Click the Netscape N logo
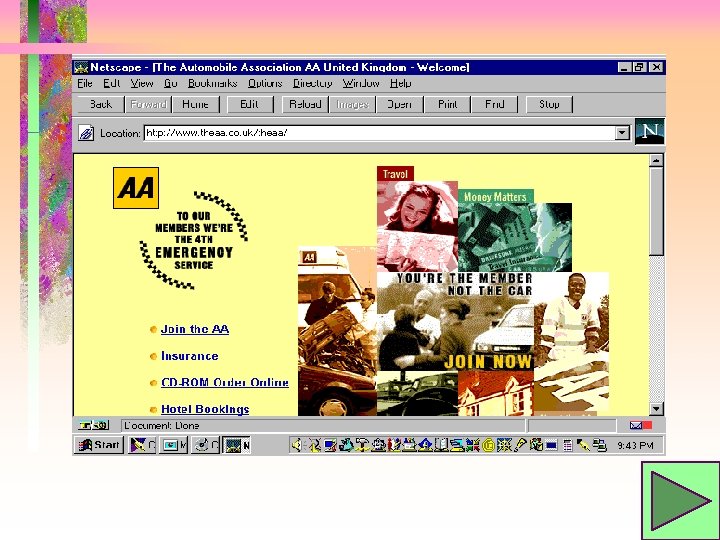This screenshot has height=540, width=720. (x=649, y=131)
